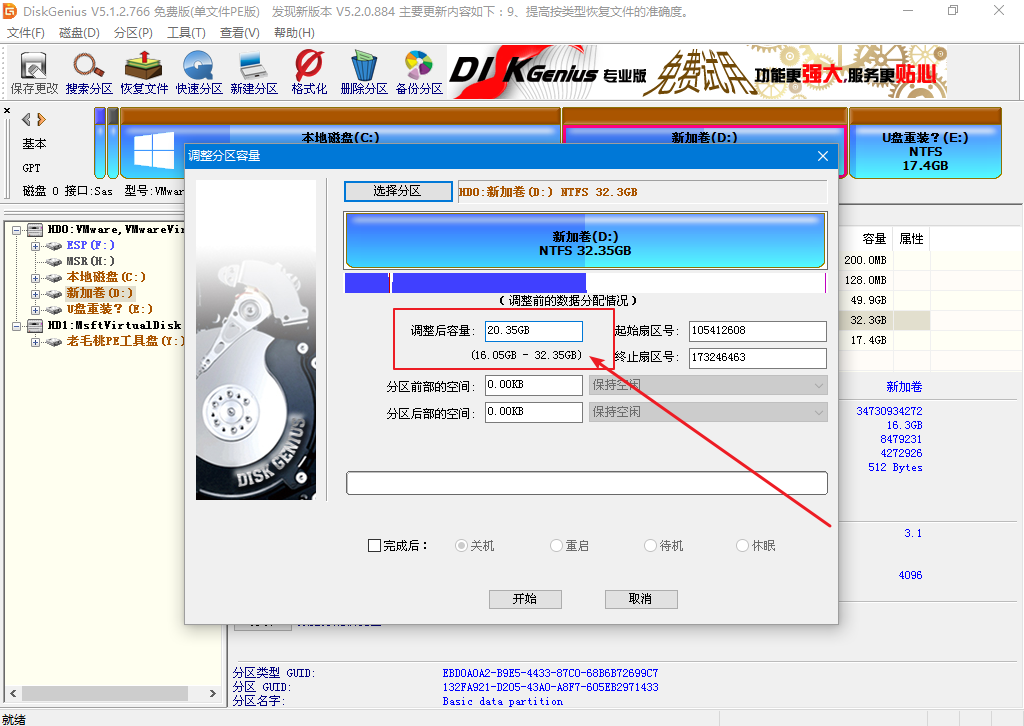Viewport: 1024px width, 726px height.
Task: Click the 调整后容量 input field
Action: point(534,331)
